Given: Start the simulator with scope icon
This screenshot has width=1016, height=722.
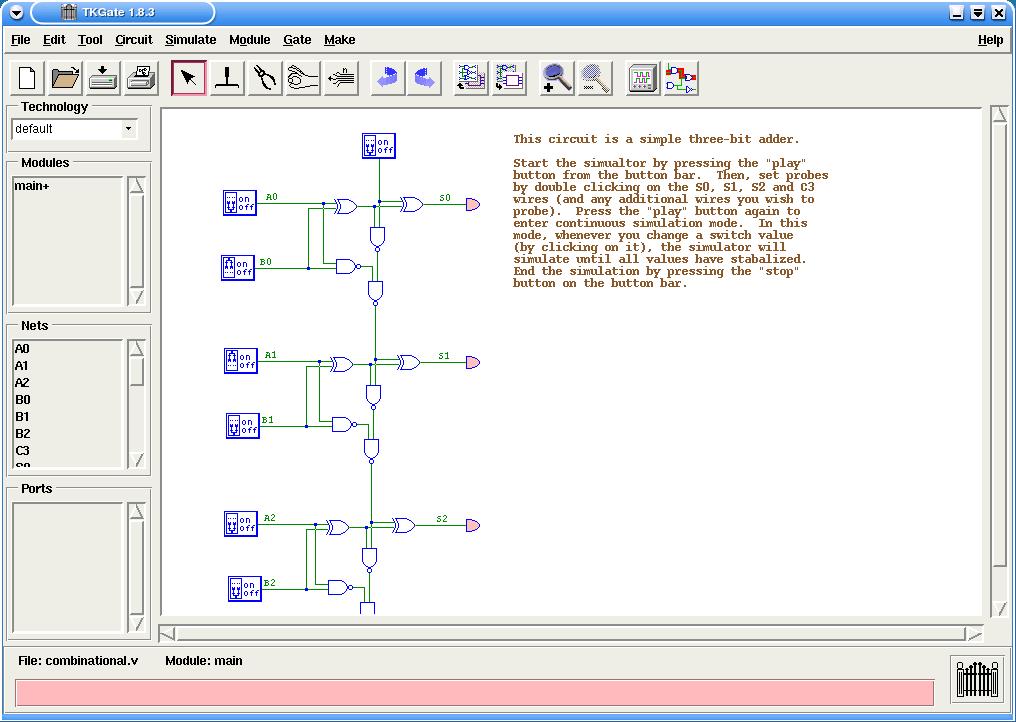Looking at the screenshot, I should (643, 78).
